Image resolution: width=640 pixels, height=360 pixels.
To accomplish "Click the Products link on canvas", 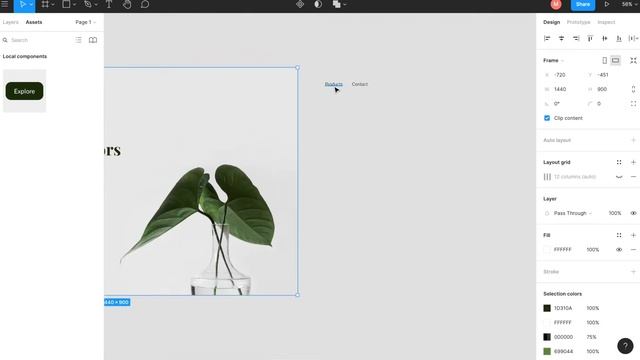I will [x=333, y=84].
